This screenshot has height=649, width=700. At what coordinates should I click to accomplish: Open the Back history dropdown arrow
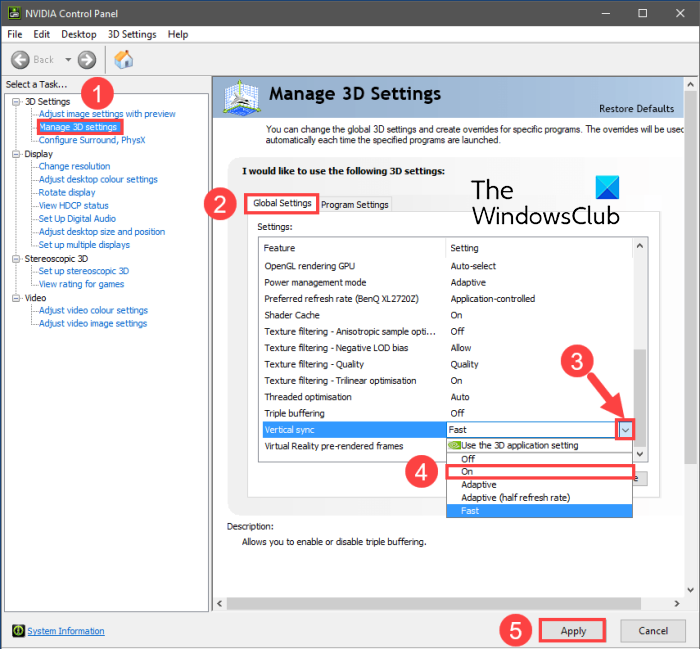point(68,59)
